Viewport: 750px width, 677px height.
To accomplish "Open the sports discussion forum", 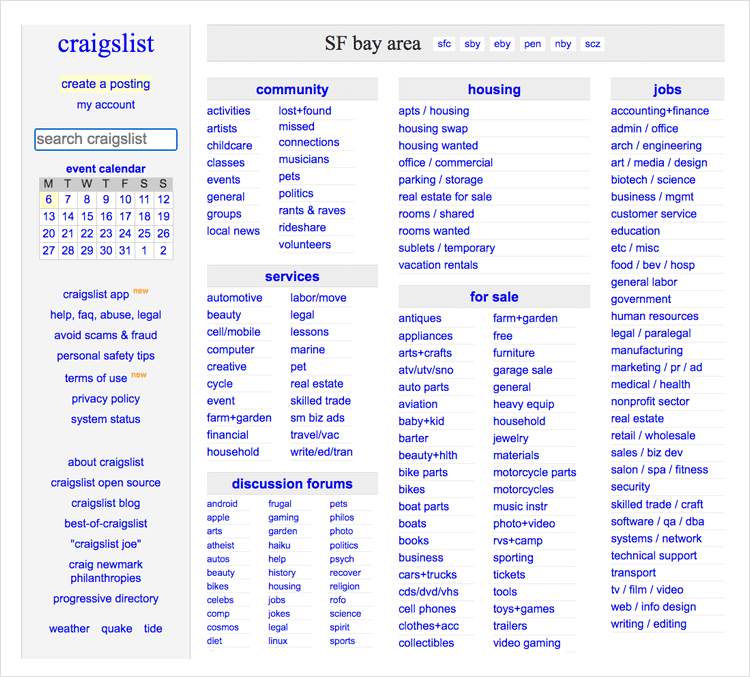I will (x=342, y=641).
